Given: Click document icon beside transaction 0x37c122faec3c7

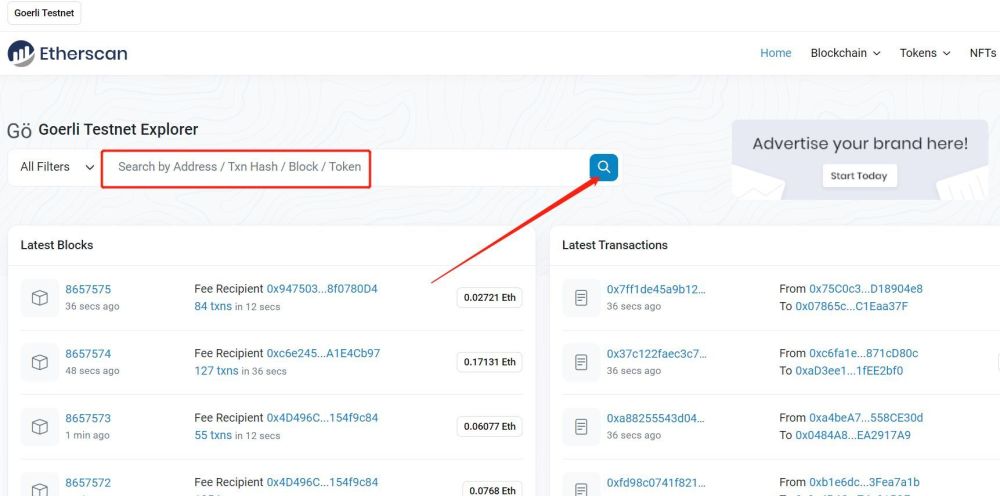Looking at the screenshot, I should click(581, 362).
